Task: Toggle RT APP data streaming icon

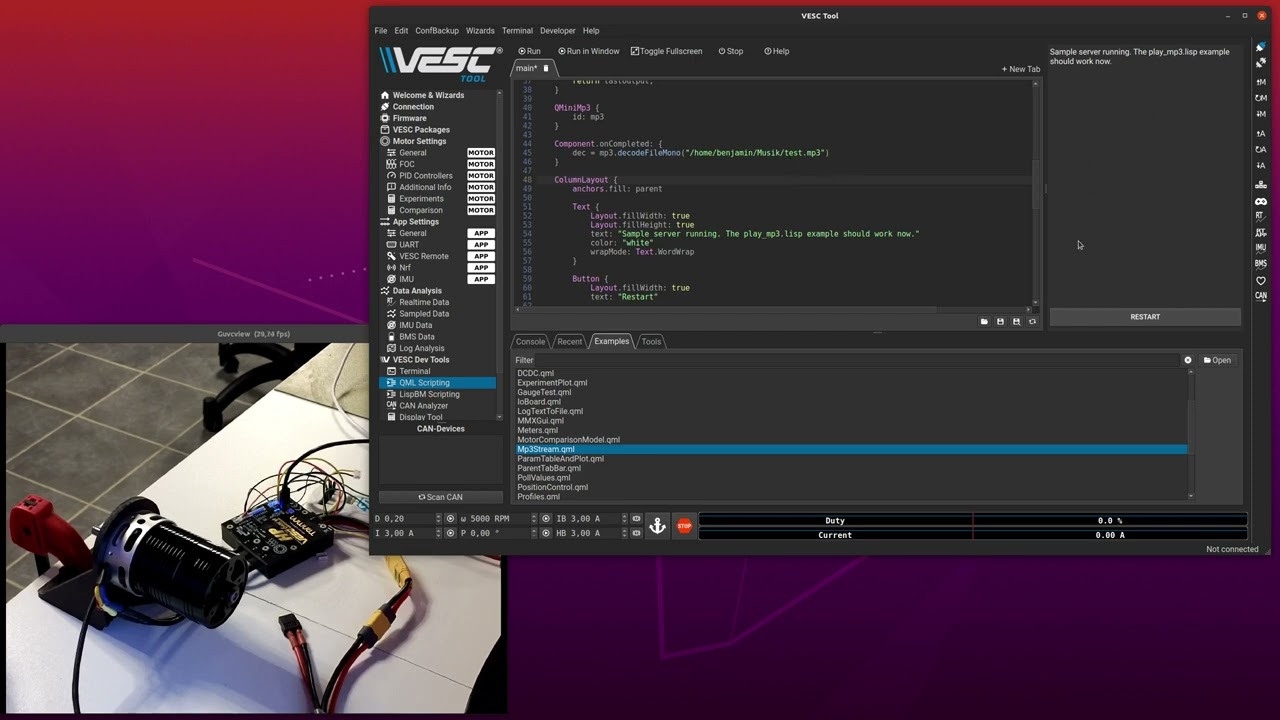Action: [1261, 232]
